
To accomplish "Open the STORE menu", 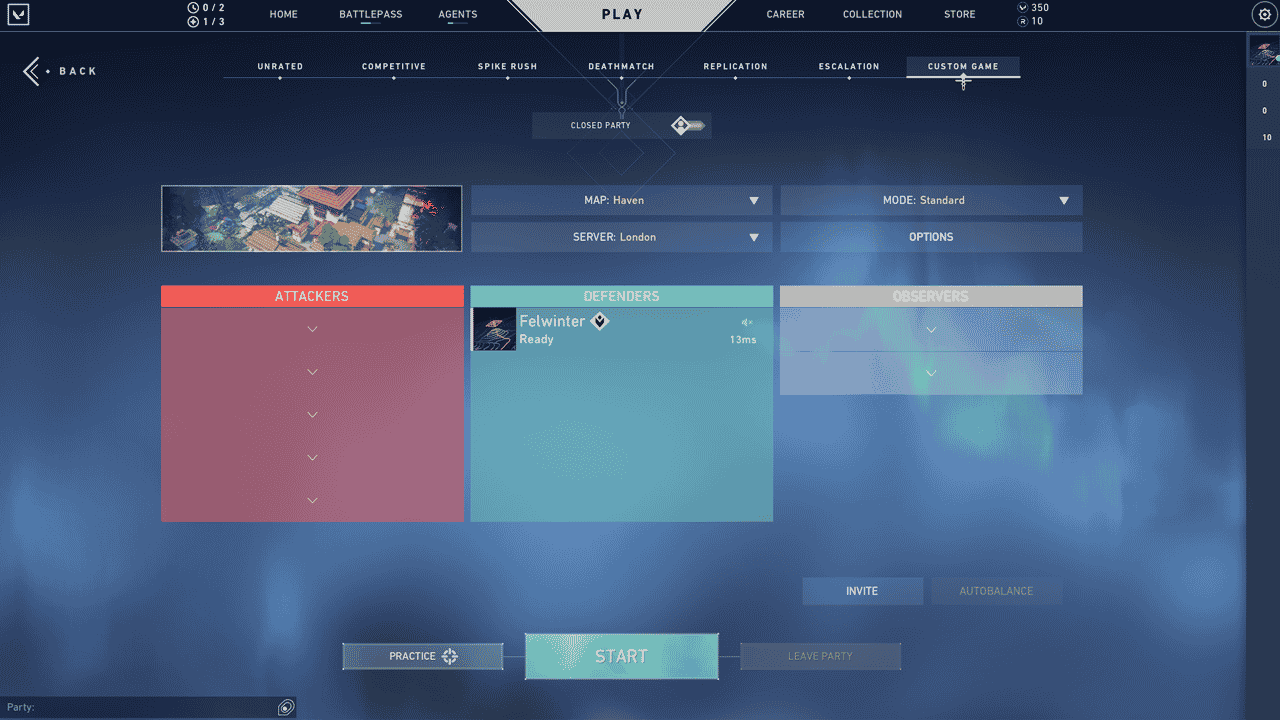I will tap(960, 14).
